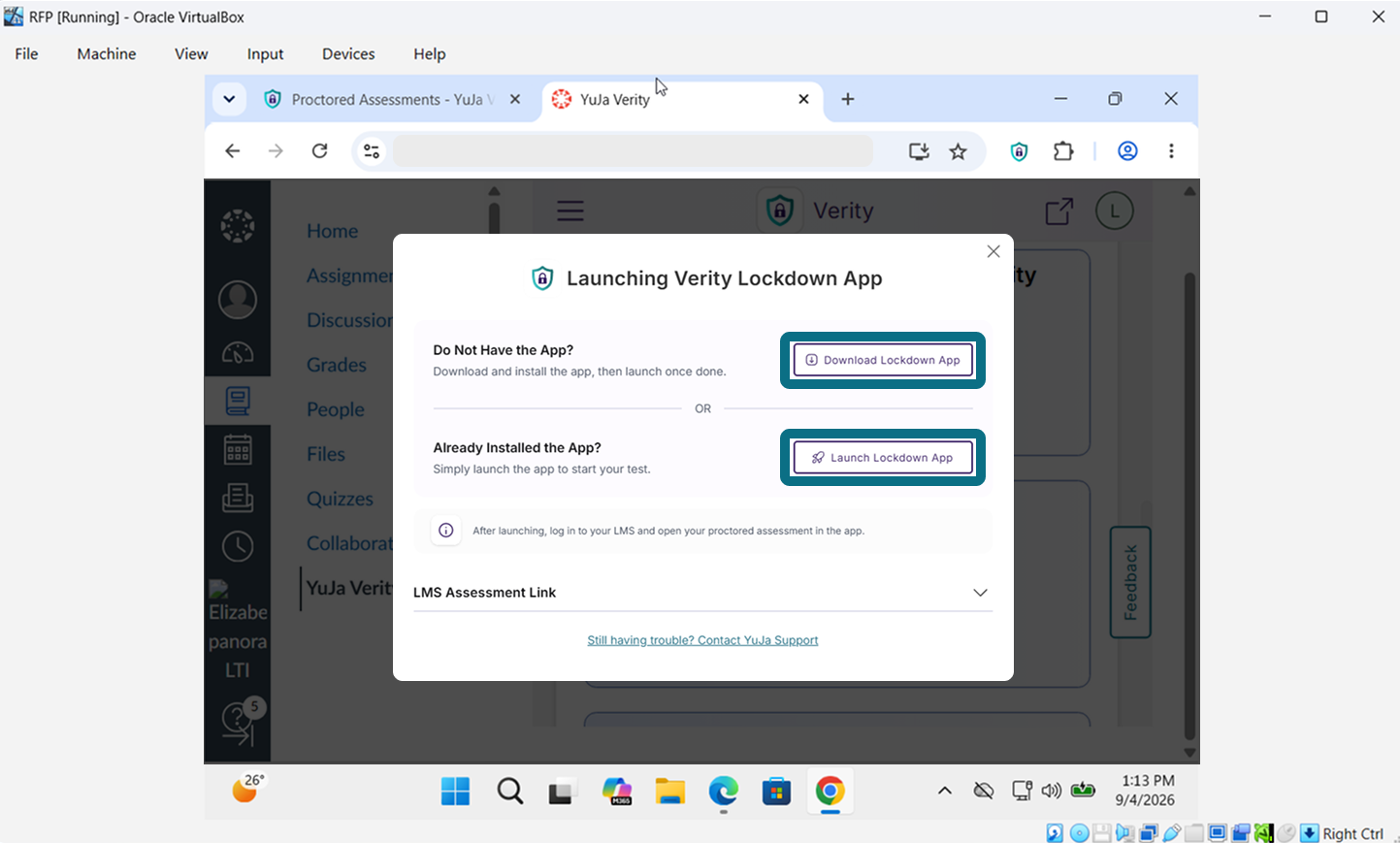Click install app icon in address bar

click(918, 150)
